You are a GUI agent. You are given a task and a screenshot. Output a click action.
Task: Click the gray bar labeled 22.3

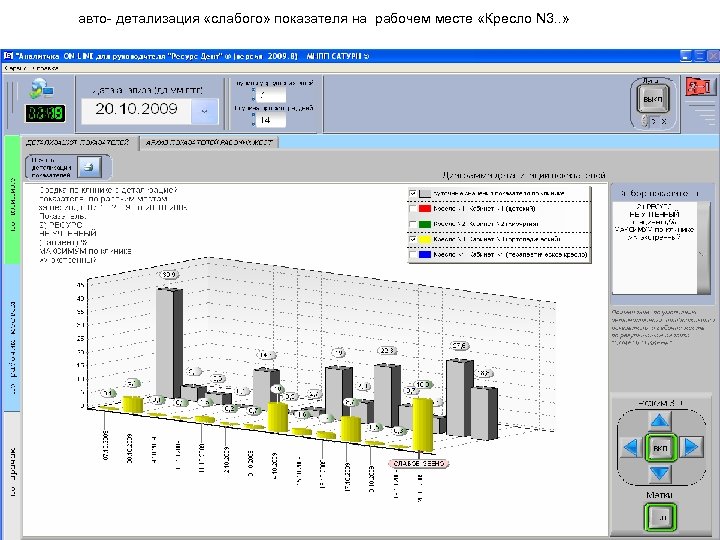click(x=387, y=395)
